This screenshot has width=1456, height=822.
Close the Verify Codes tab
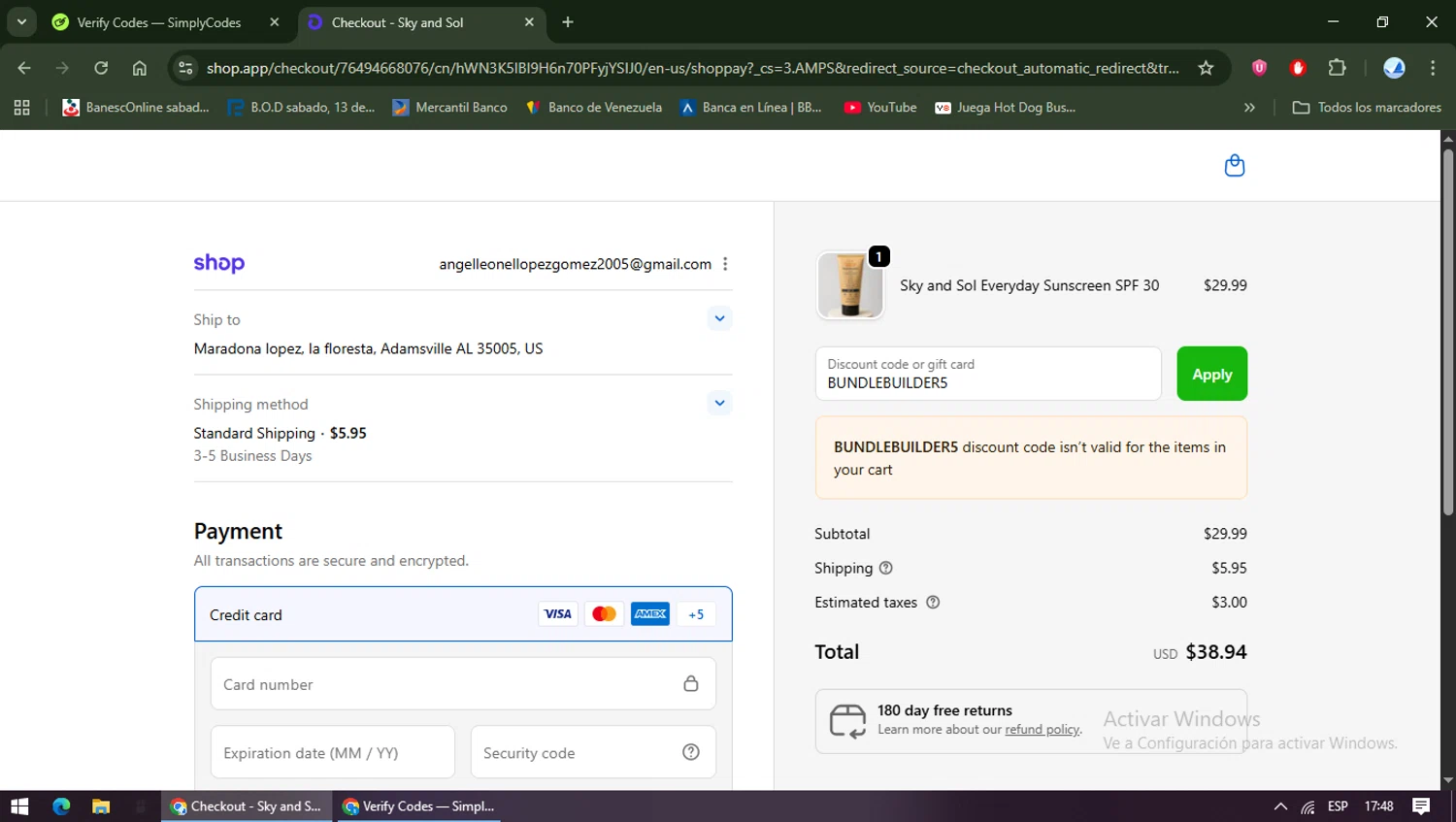point(275,22)
